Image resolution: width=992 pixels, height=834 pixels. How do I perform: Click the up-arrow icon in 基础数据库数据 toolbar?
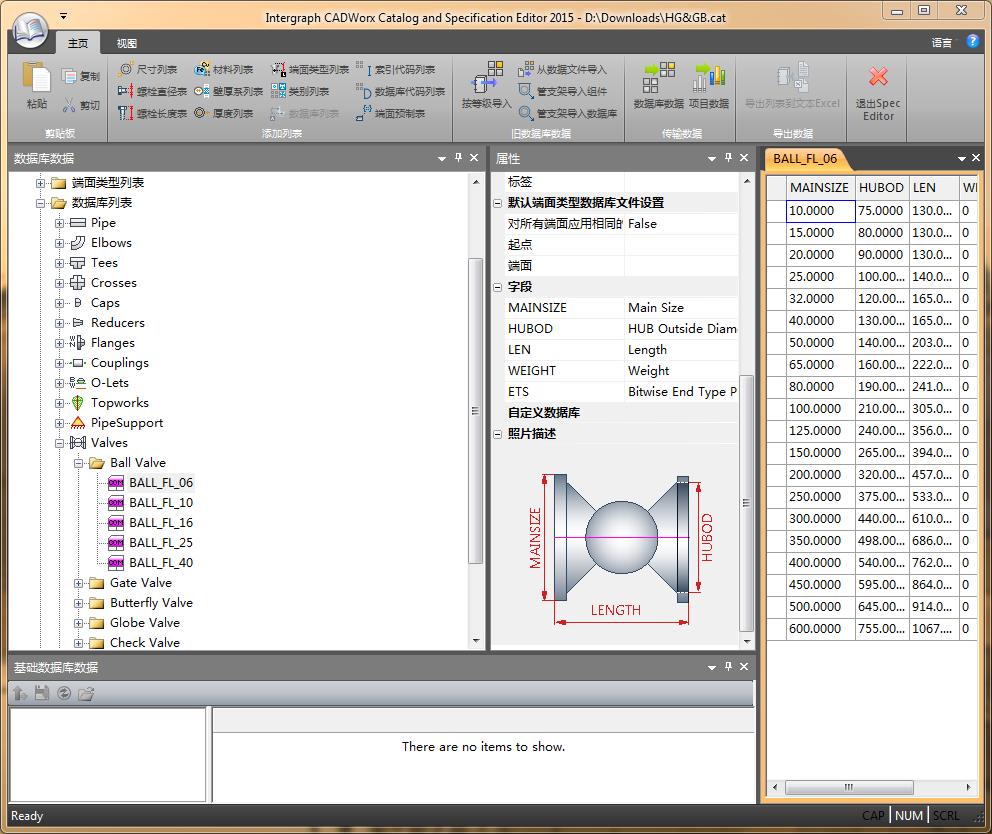20,693
